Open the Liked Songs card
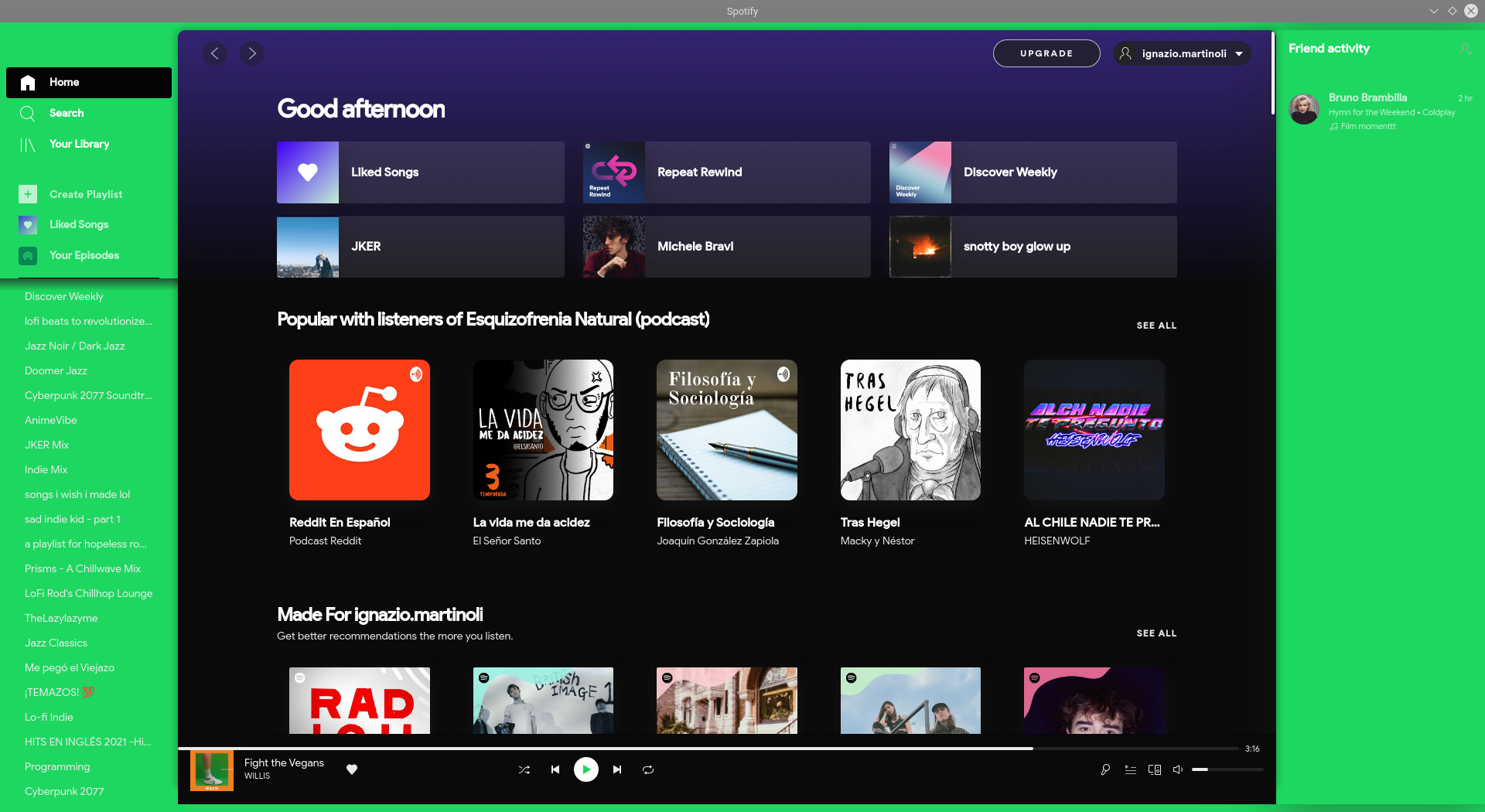This screenshot has height=812, width=1485. pos(421,172)
